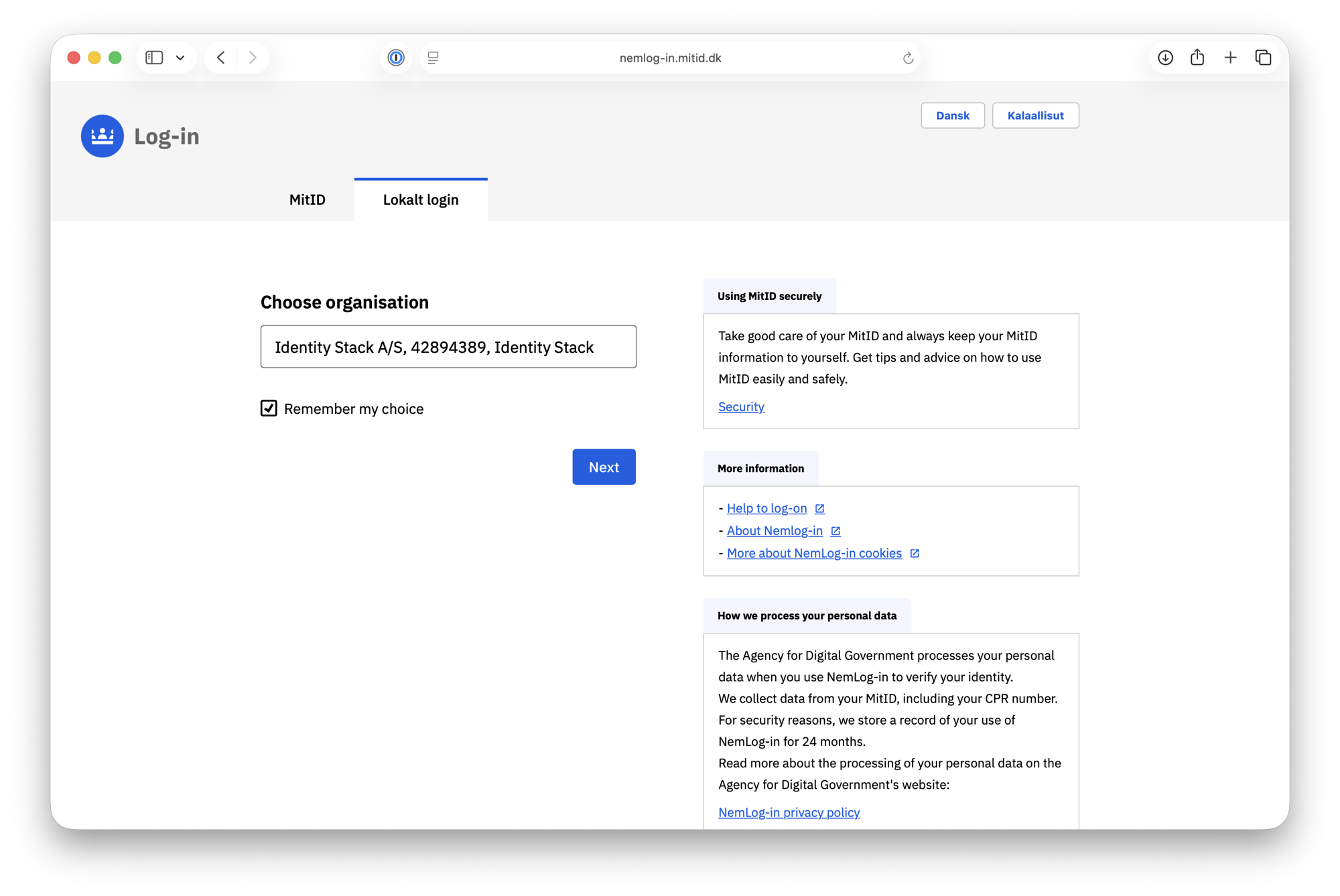
Task: Minimize the window with the yellow button
Action: [94, 58]
